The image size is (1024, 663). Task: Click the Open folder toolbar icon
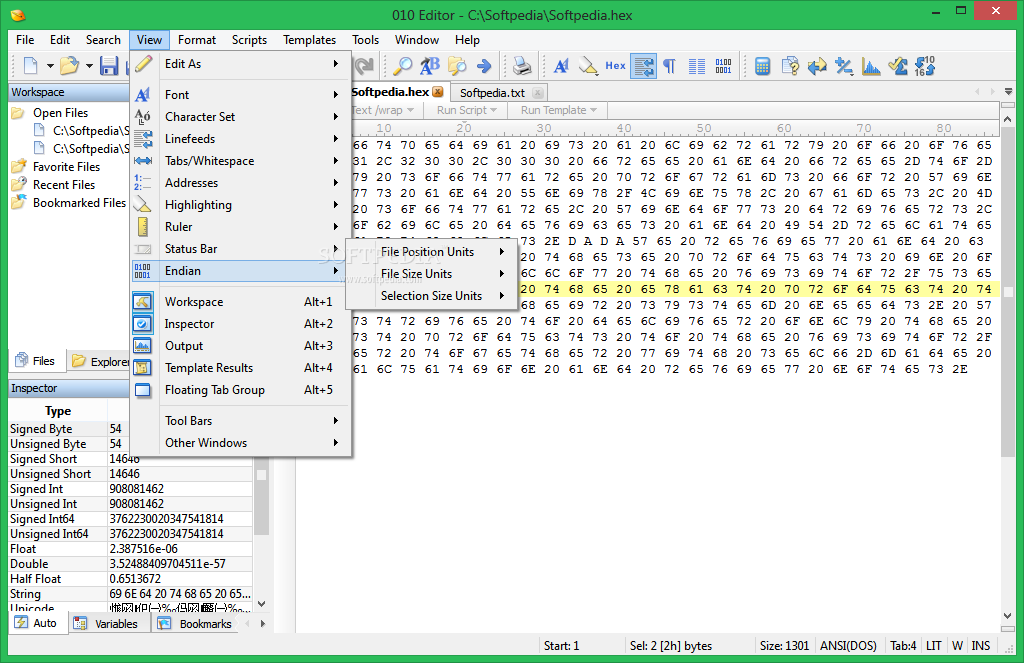coord(69,65)
